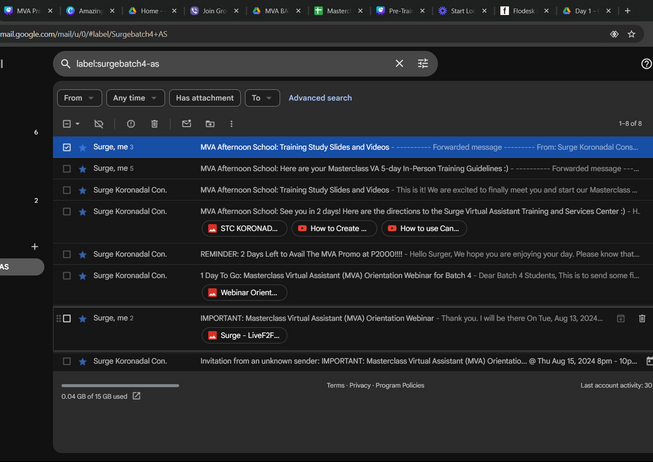Open the Webinar Orient... attachment chip
The image size is (653, 462).
(x=244, y=292)
